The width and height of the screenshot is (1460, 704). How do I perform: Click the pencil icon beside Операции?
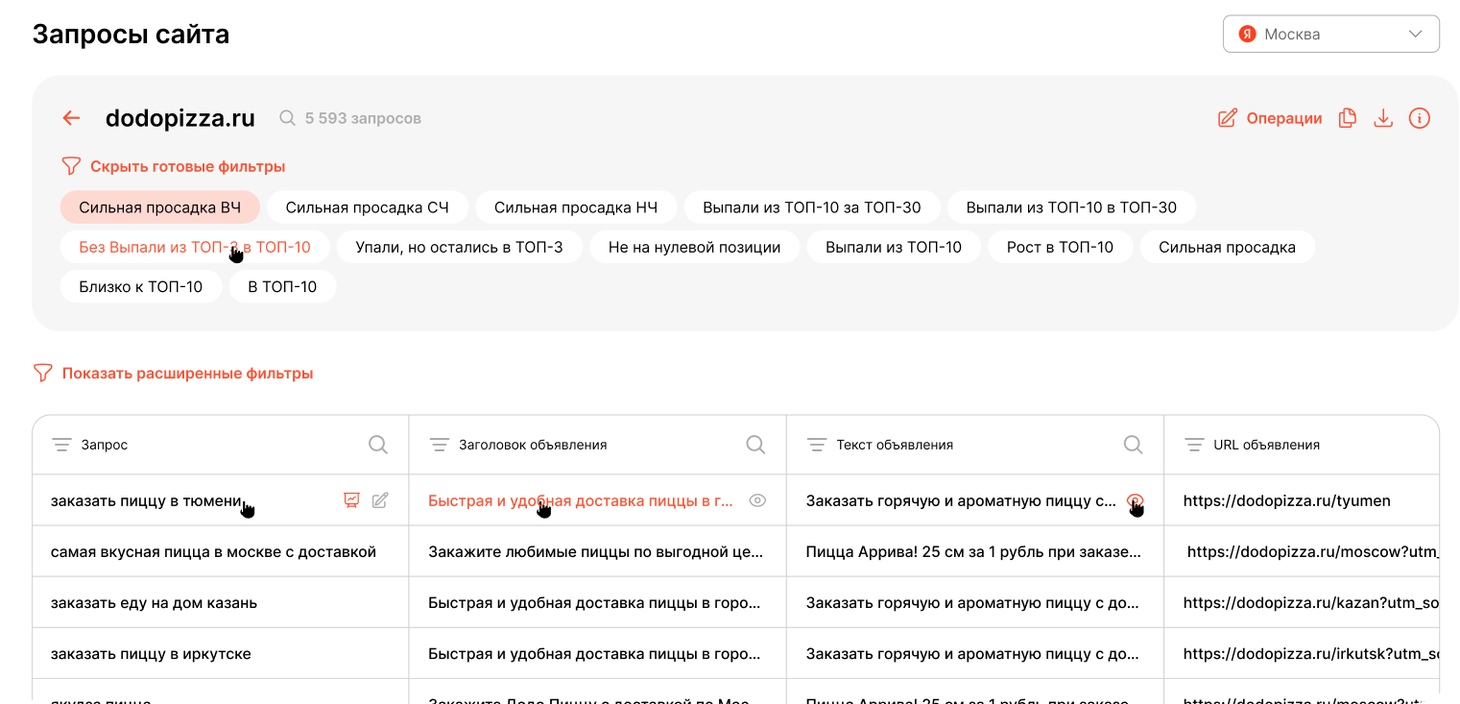[1227, 118]
